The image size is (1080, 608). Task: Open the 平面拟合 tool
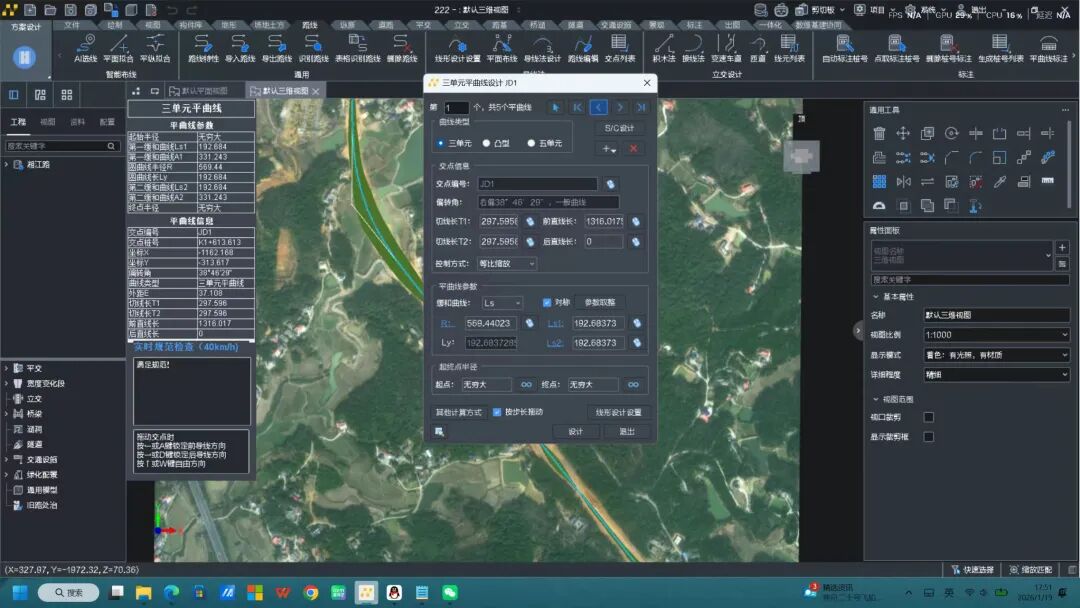coord(118,48)
